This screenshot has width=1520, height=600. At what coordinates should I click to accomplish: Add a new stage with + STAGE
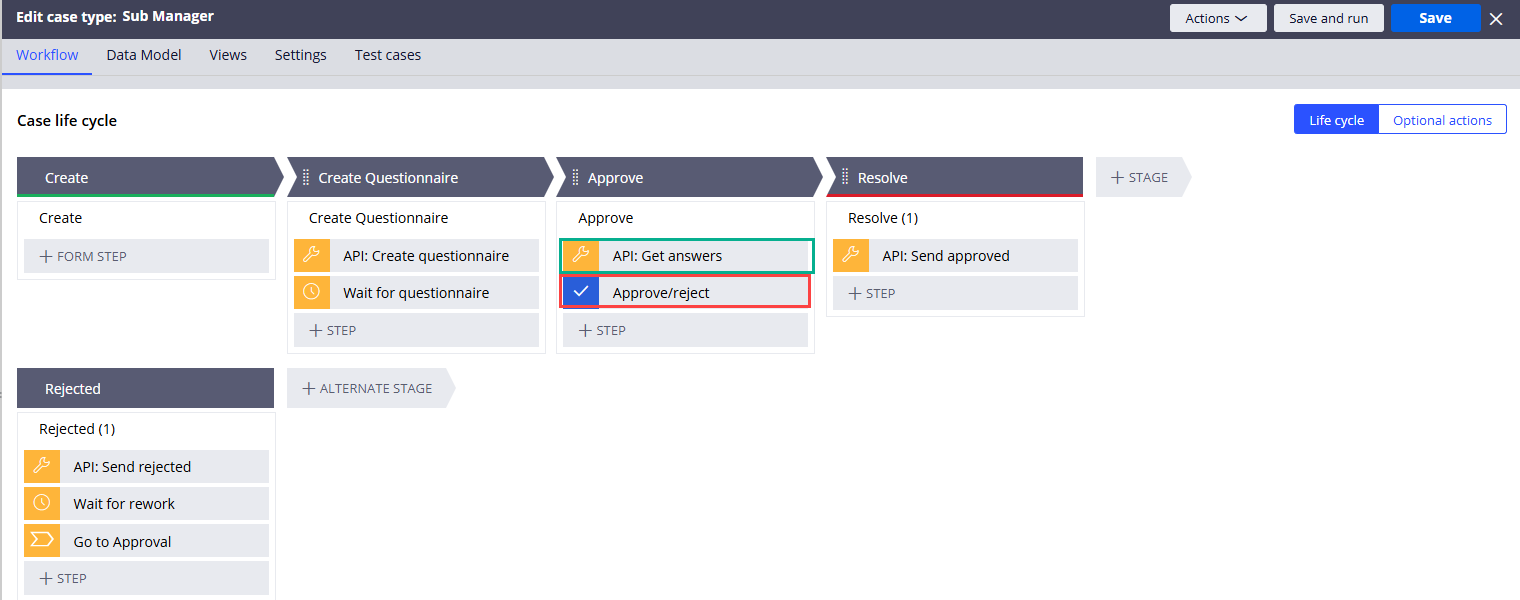coord(1140,177)
